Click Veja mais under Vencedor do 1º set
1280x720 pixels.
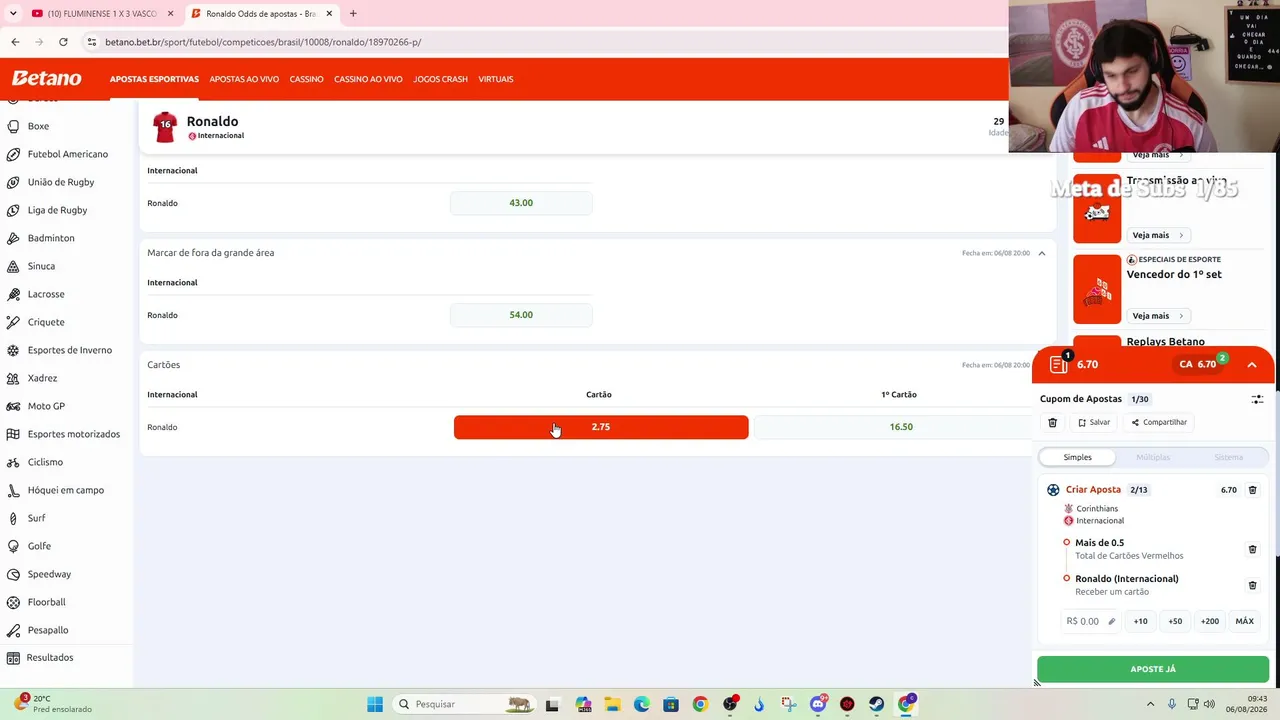click(1158, 316)
